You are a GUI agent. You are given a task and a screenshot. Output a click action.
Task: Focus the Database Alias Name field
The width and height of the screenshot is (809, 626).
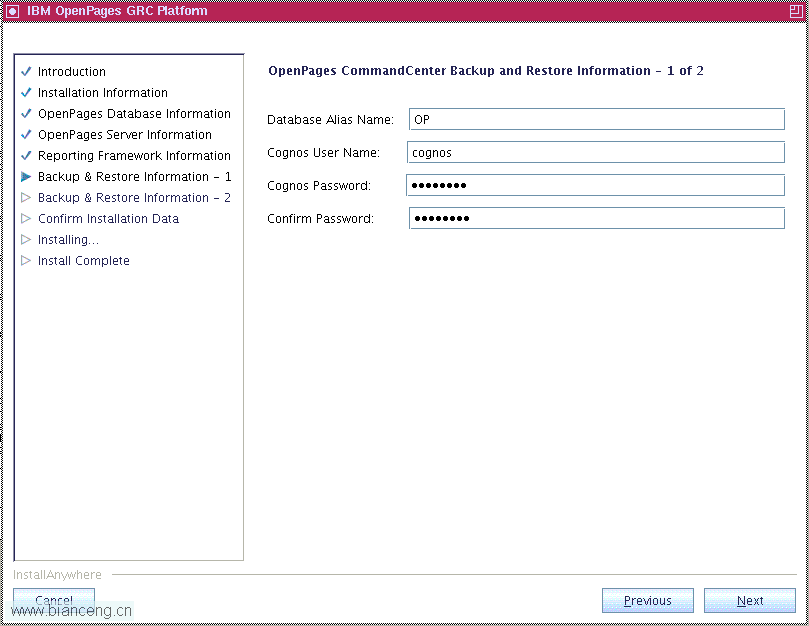[596, 119]
